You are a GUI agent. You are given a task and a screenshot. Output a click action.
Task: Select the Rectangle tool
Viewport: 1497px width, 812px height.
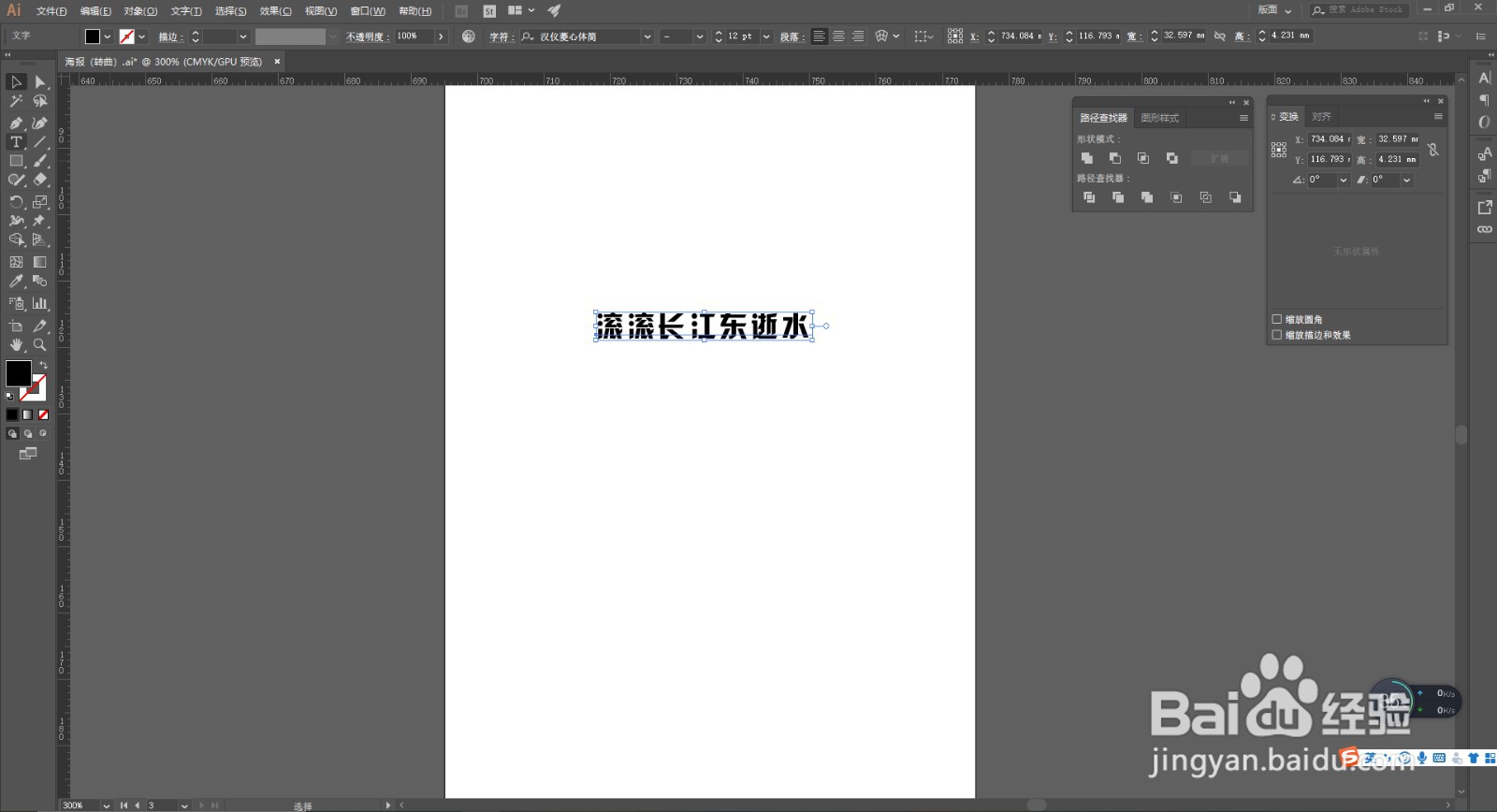(16, 161)
